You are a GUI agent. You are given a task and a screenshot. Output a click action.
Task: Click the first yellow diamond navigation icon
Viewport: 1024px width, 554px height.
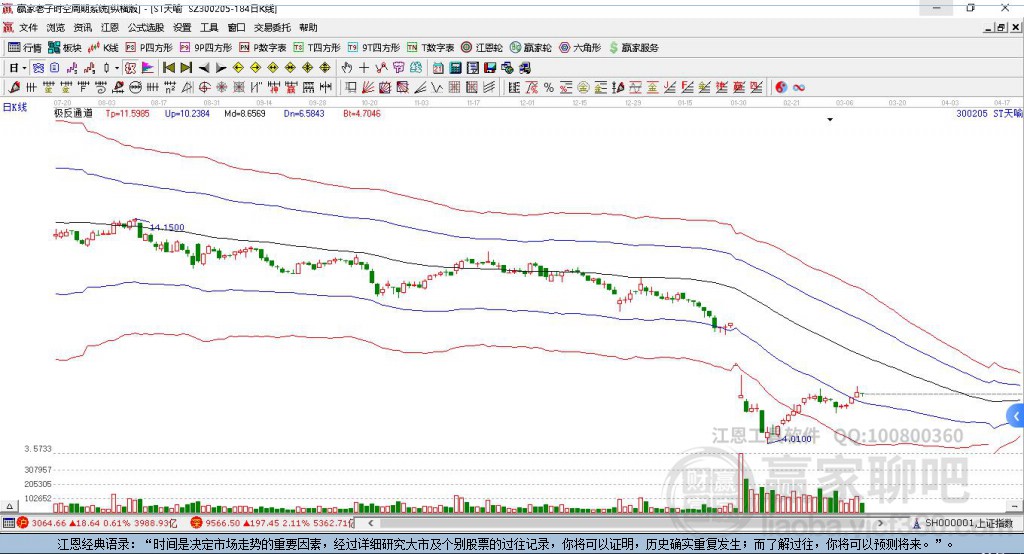[x=238, y=68]
